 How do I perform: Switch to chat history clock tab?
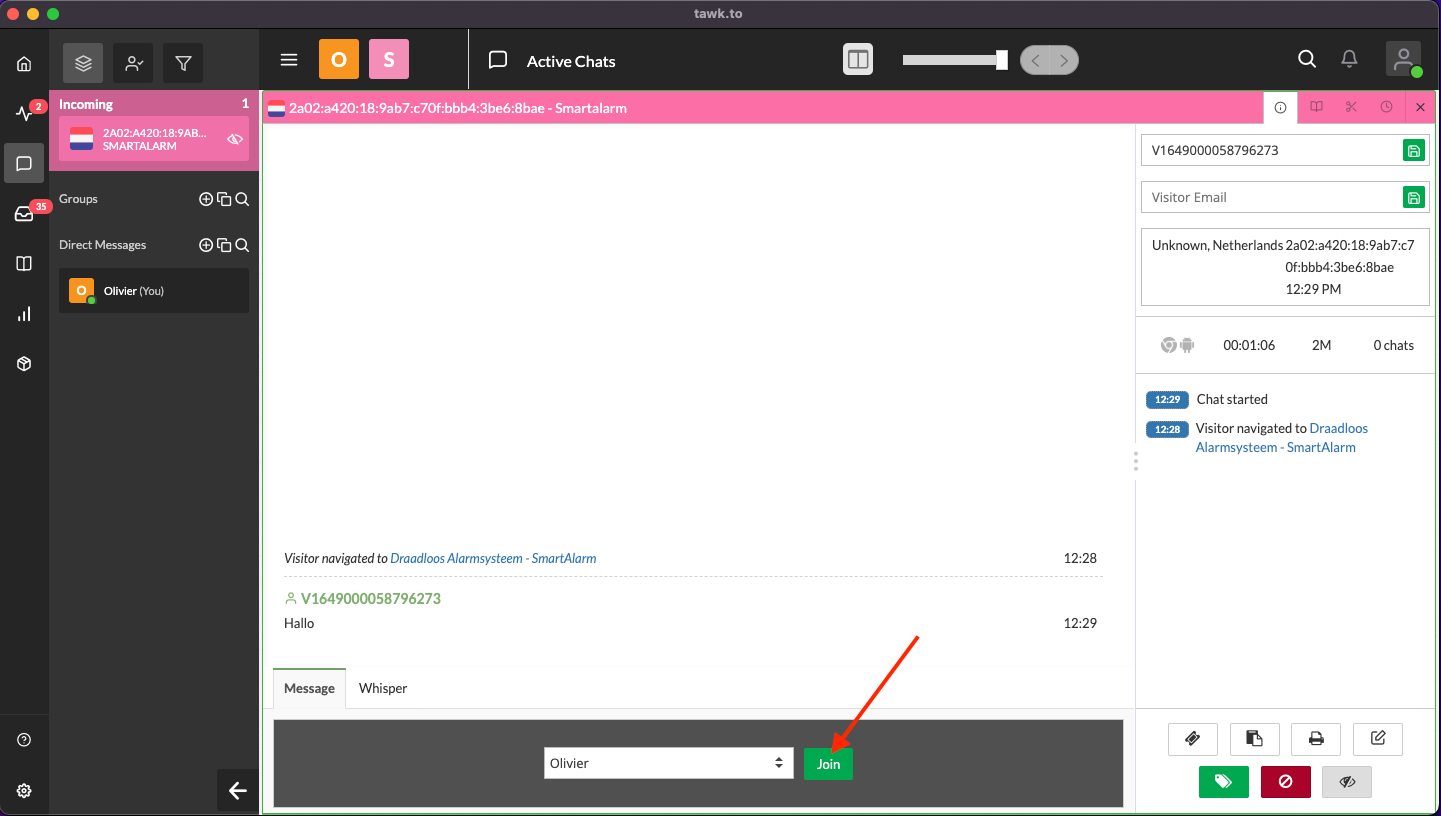tap(1386, 107)
